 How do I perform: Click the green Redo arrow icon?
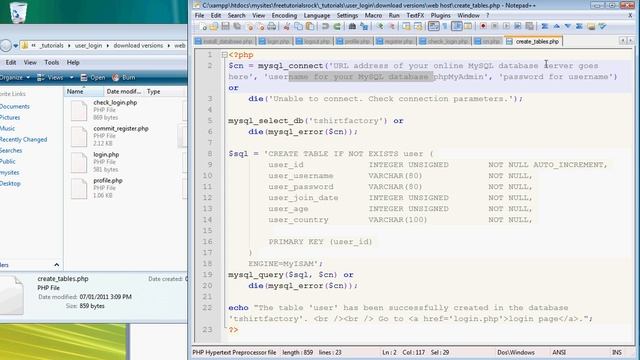[x=337, y=27]
